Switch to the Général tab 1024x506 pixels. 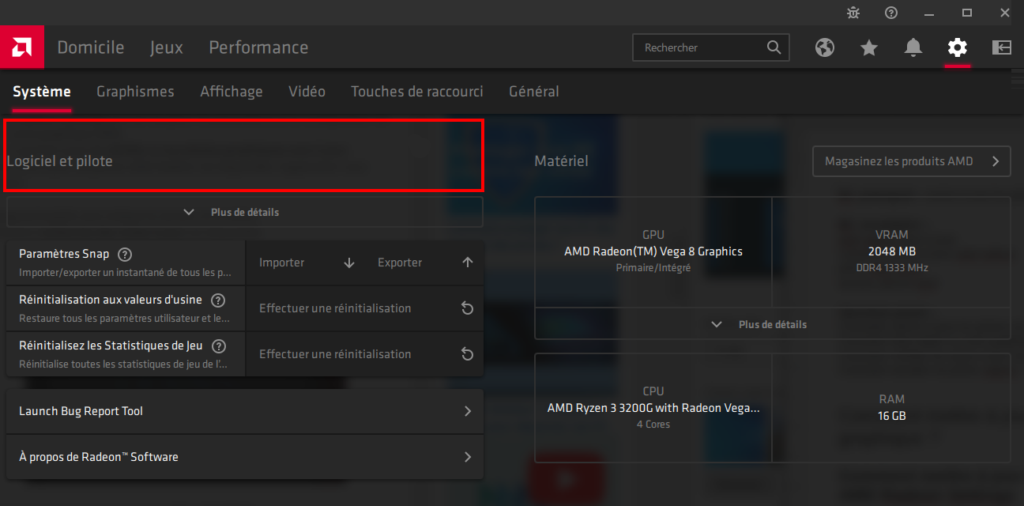(x=534, y=92)
